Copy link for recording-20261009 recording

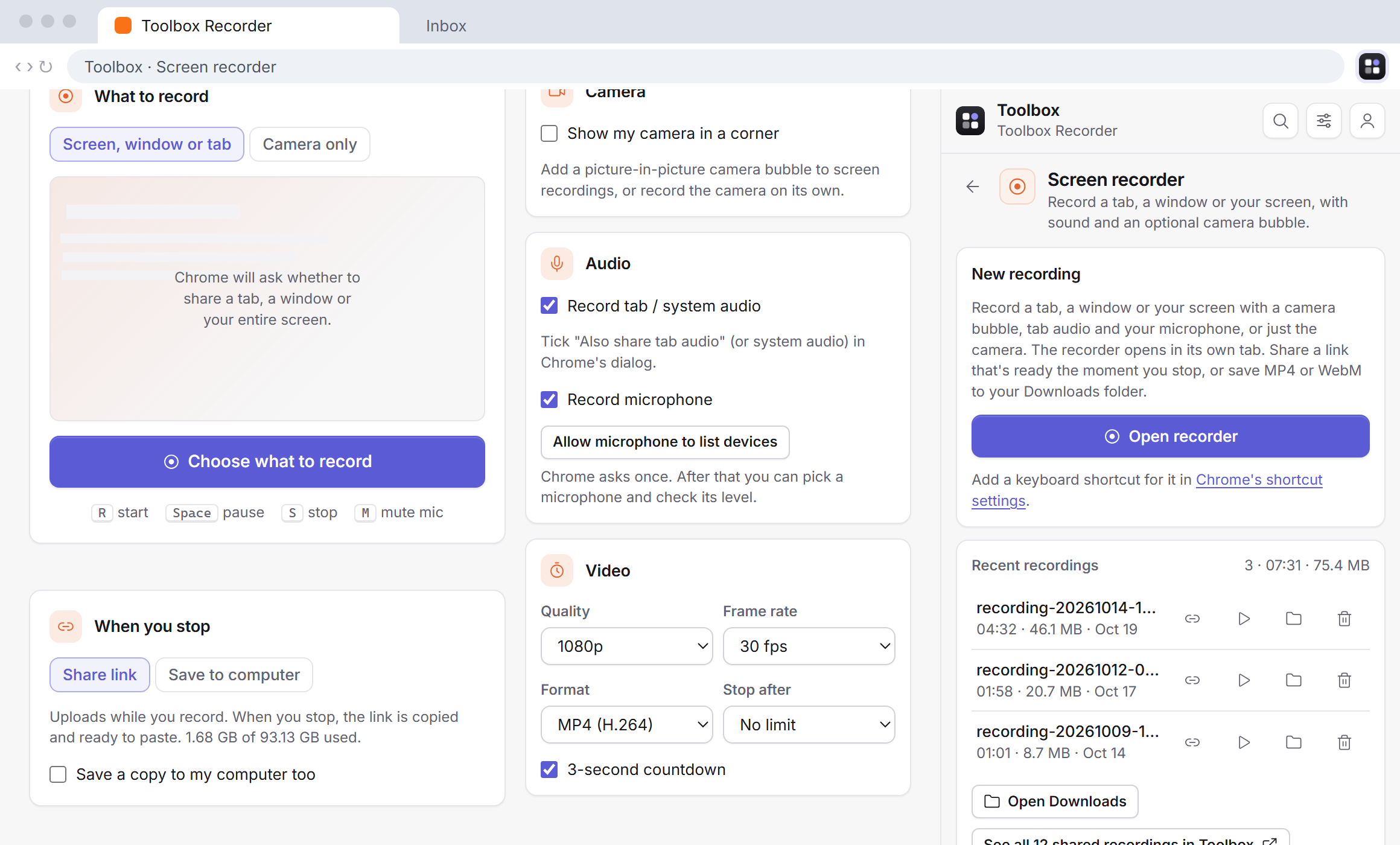(x=1192, y=742)
